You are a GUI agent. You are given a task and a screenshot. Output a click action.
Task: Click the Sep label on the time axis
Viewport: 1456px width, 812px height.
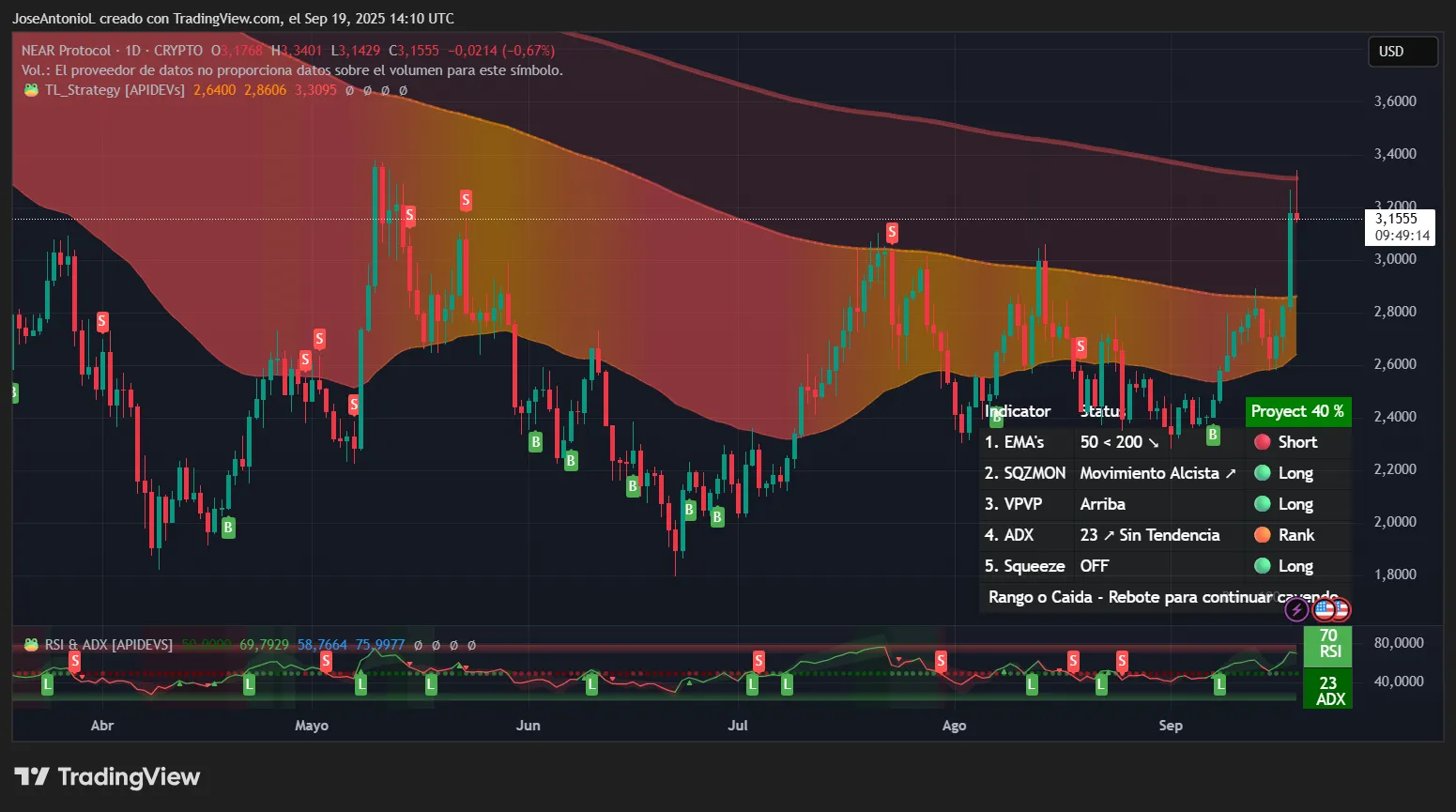1171,726
